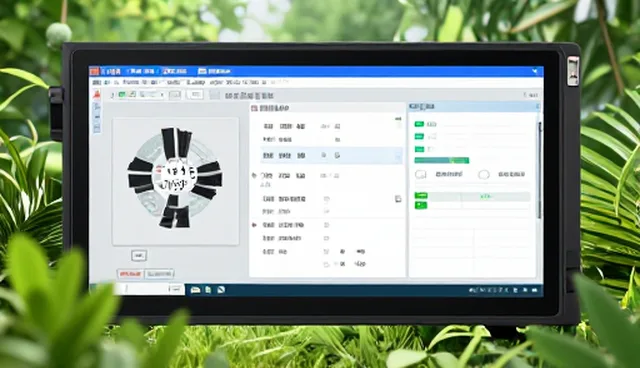
Task: Click the grey square icon in toolbar
Action: pyautogui.click(x=214, y=95)
